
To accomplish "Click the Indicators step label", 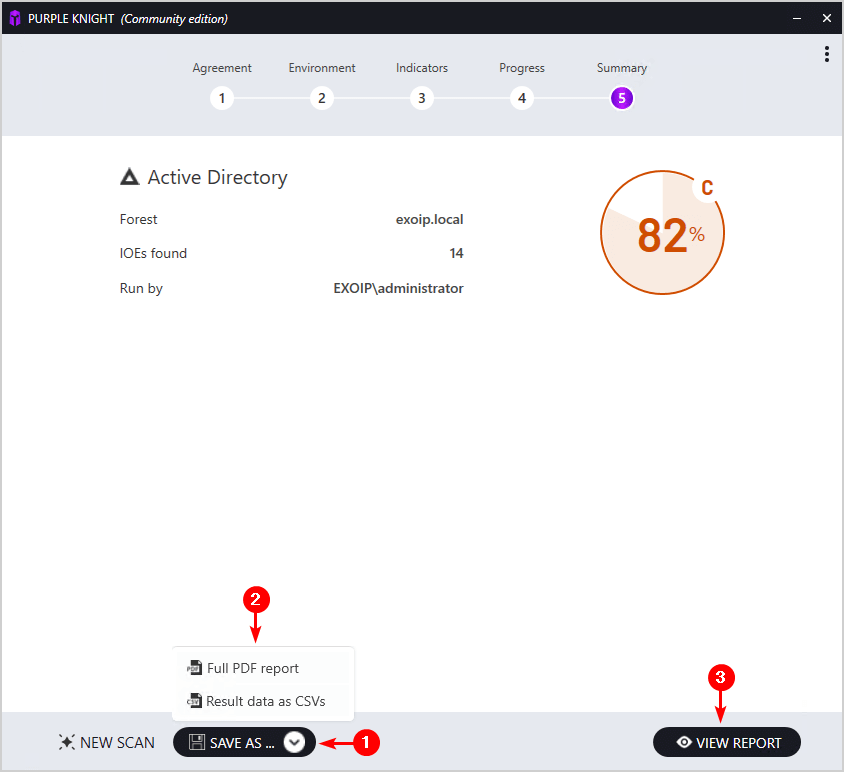I will click(422, 68).
